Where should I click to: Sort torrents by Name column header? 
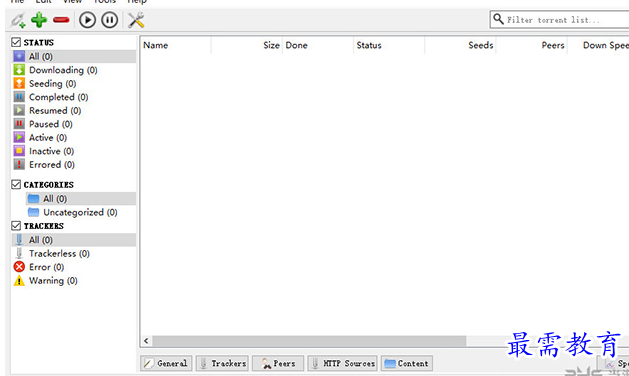point(175,45)
